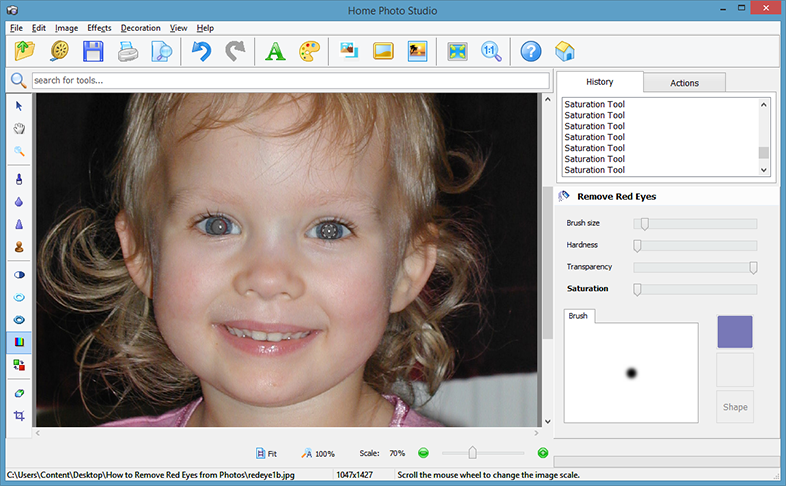
Task: Click the Open photo folder icon
Action: click(25, 51)
